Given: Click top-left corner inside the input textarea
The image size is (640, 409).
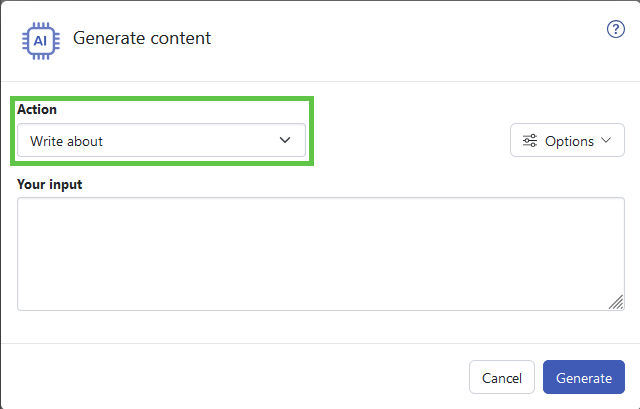Looking at the screenshot, I should 22,203.
